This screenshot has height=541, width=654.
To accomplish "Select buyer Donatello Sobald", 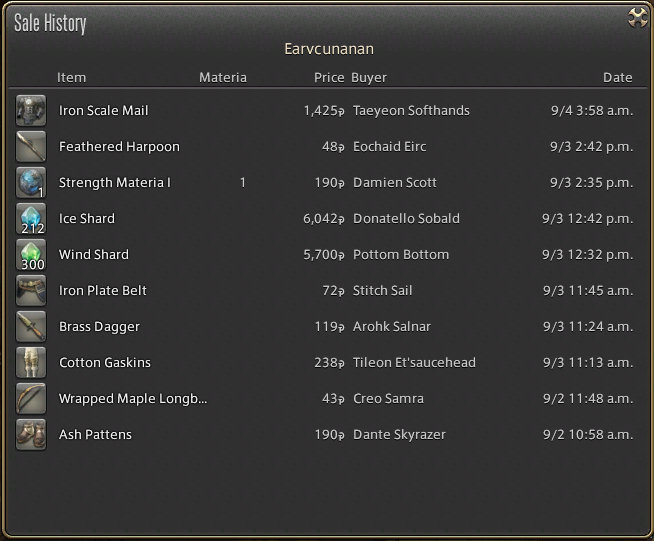I will (406, 219).
